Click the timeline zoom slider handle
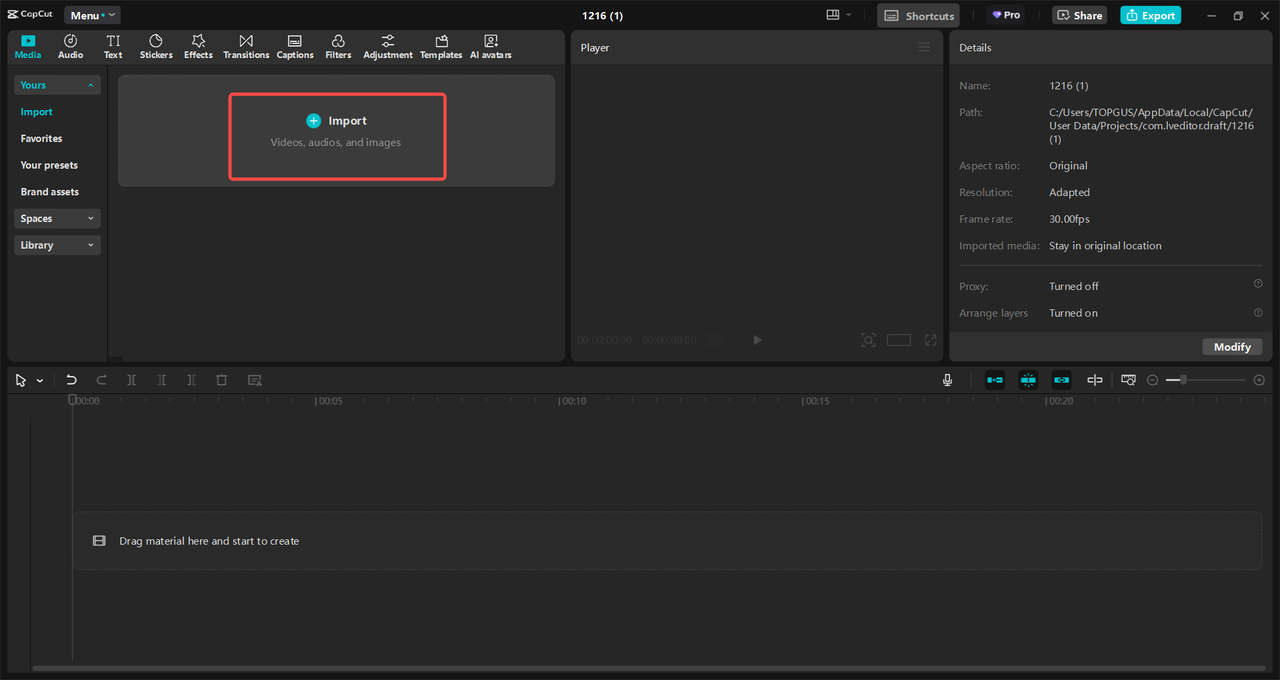 (x=1183, y=380)
